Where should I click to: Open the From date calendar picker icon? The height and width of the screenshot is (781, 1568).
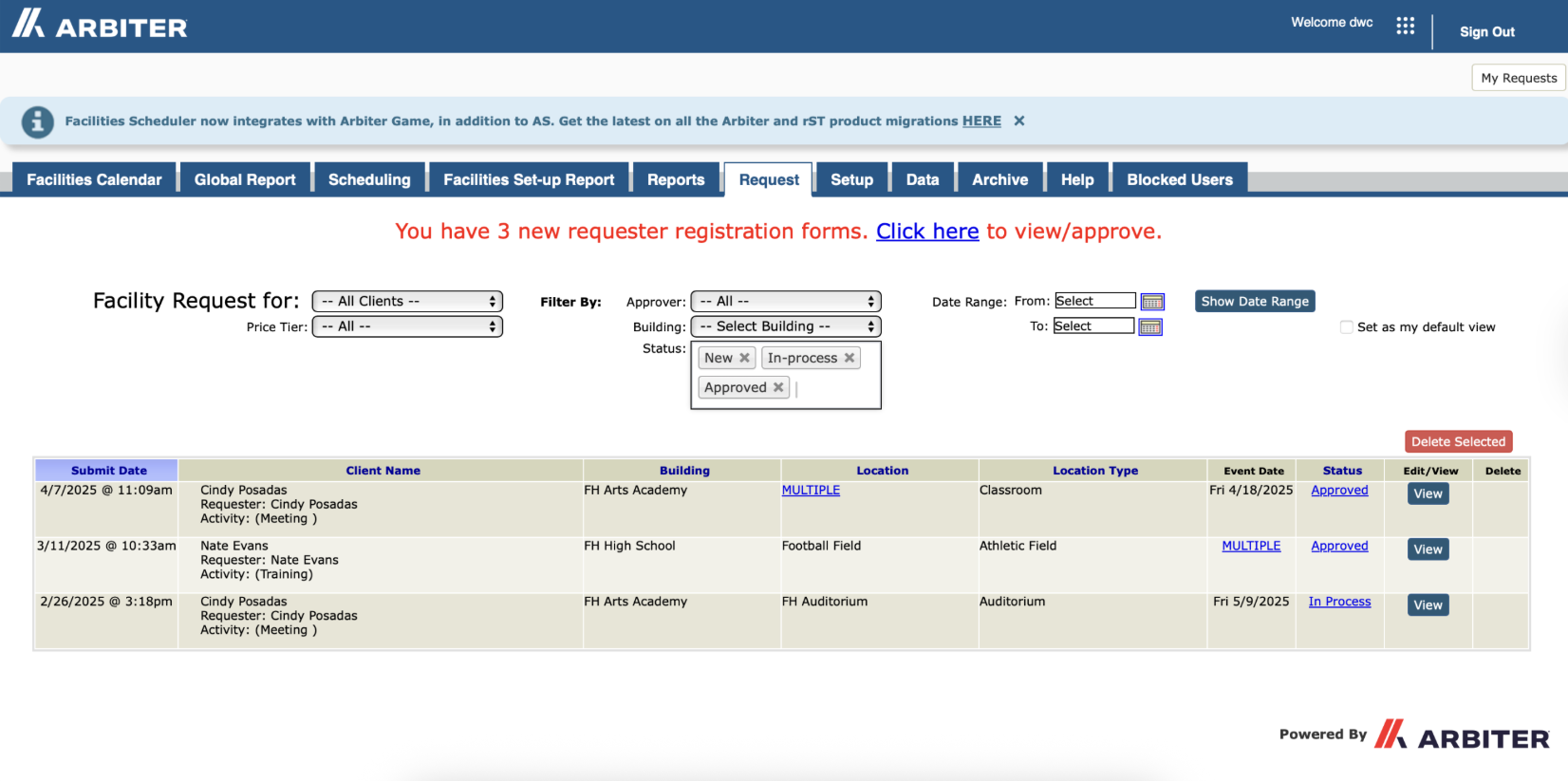1152,302
